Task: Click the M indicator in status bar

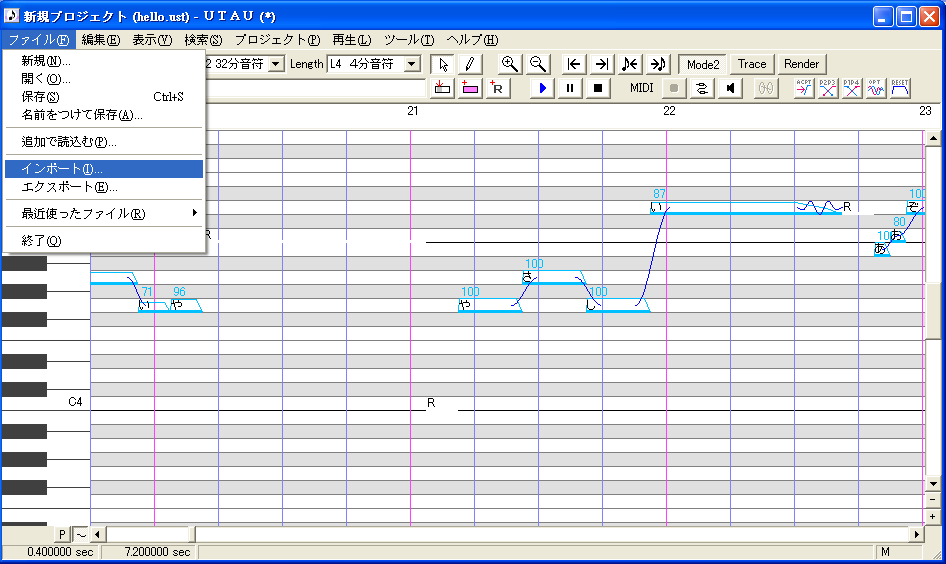Action: click(x=885, y=552)
